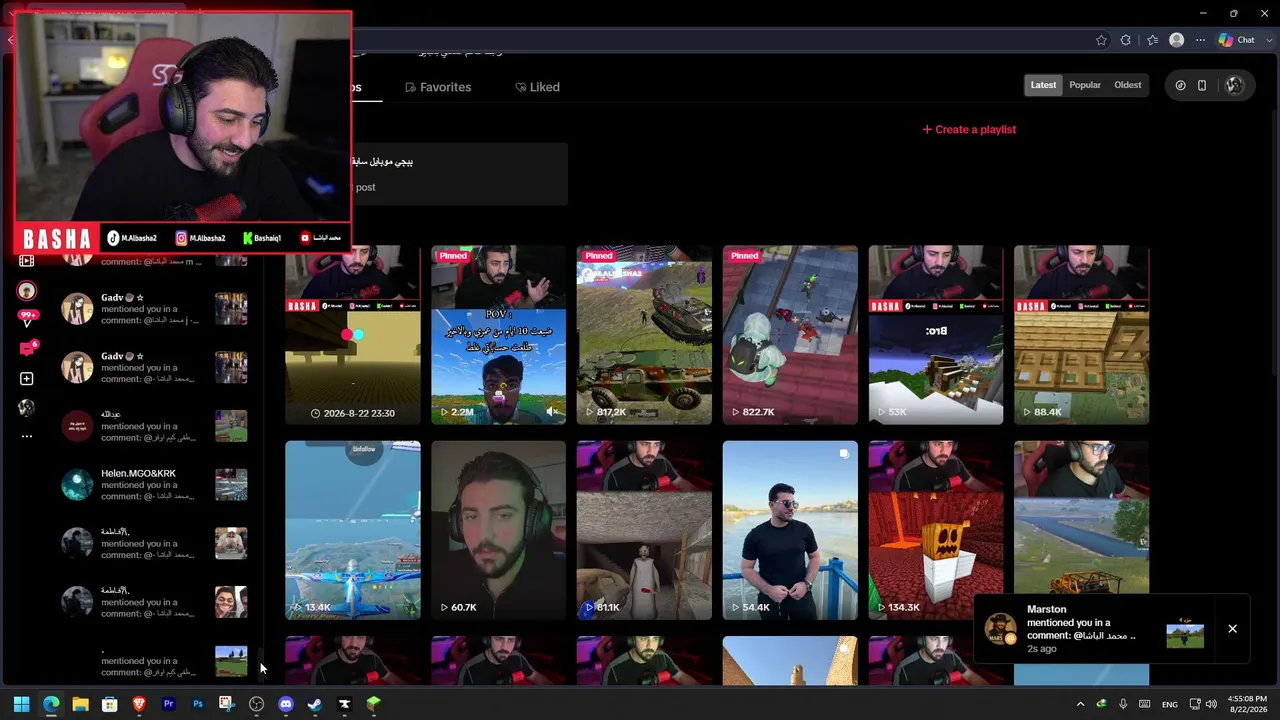
Task: Open video thumbnail in Marston notification popup
Action: click(1185, 633)
